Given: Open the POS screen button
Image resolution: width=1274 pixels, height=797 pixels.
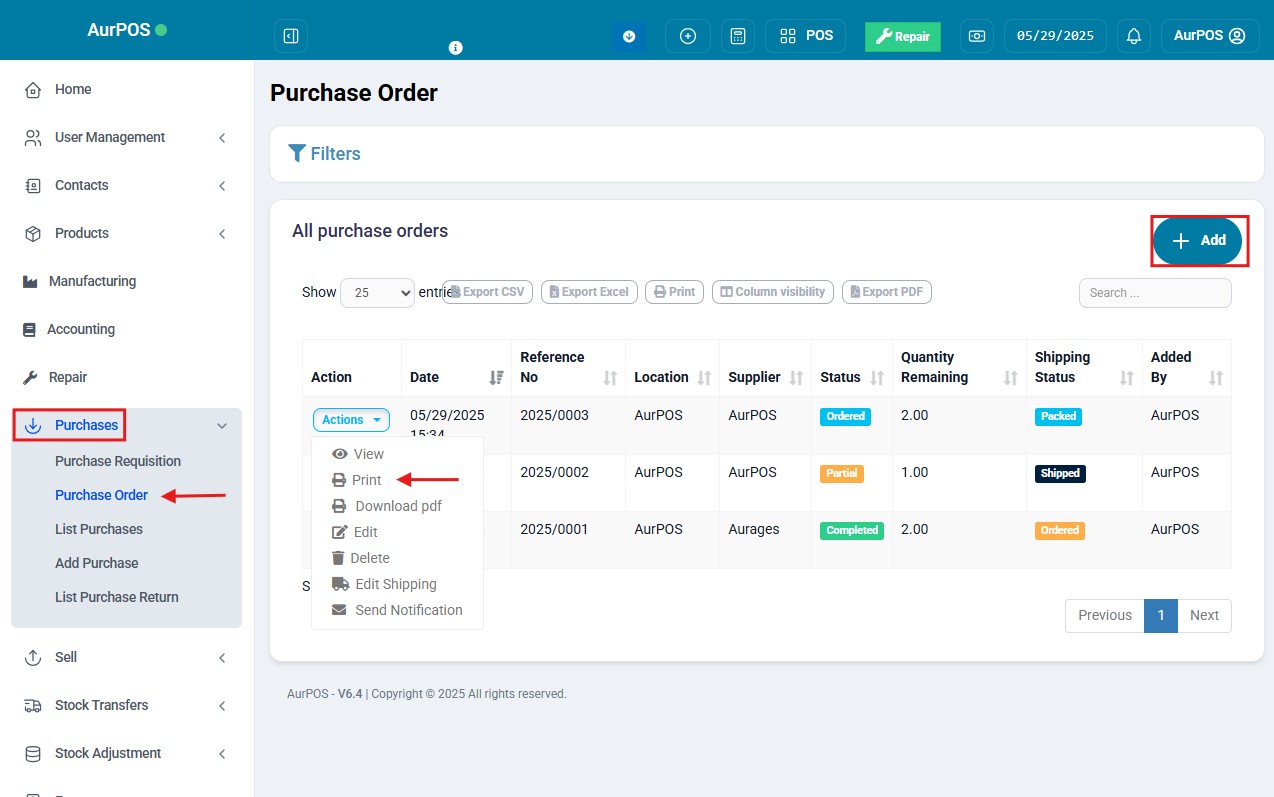Looking at the screenshot, I should [806, 36].
